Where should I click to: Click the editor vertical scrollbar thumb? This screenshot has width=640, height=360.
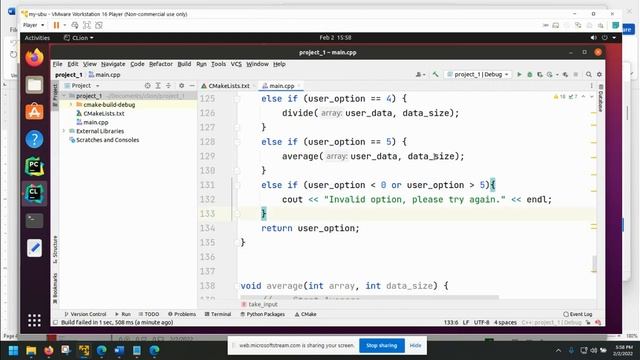[x=594, y=264]
